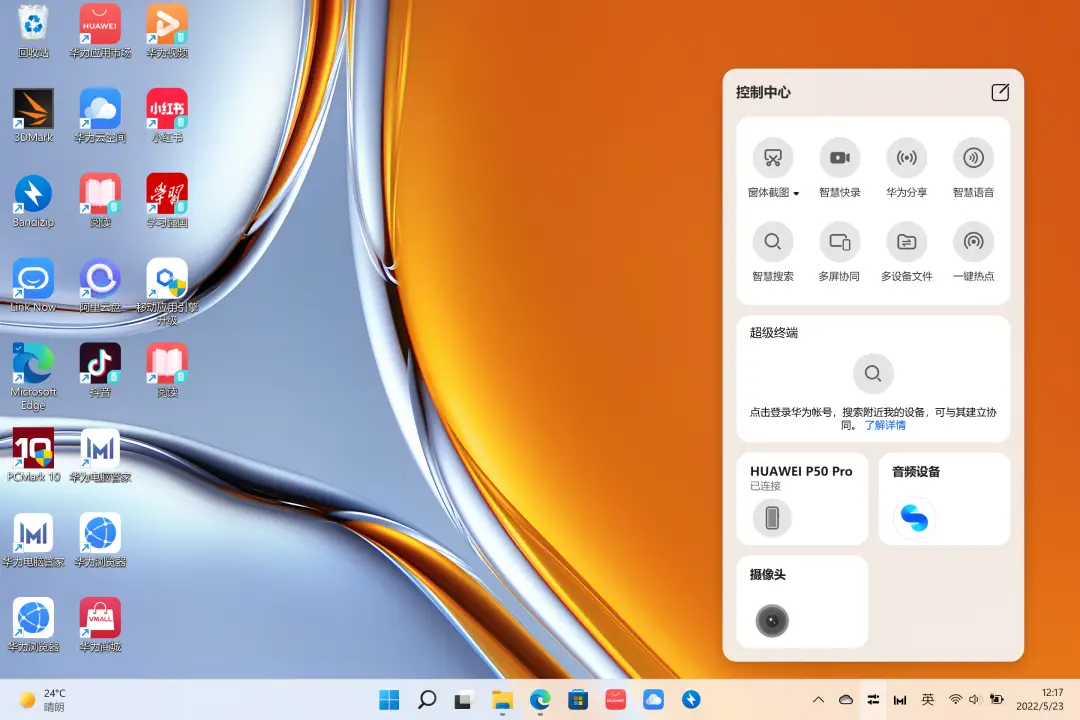Click the 音频设备 audio device icon
The height and width of the screenshot is (720, 1080).
914,517
